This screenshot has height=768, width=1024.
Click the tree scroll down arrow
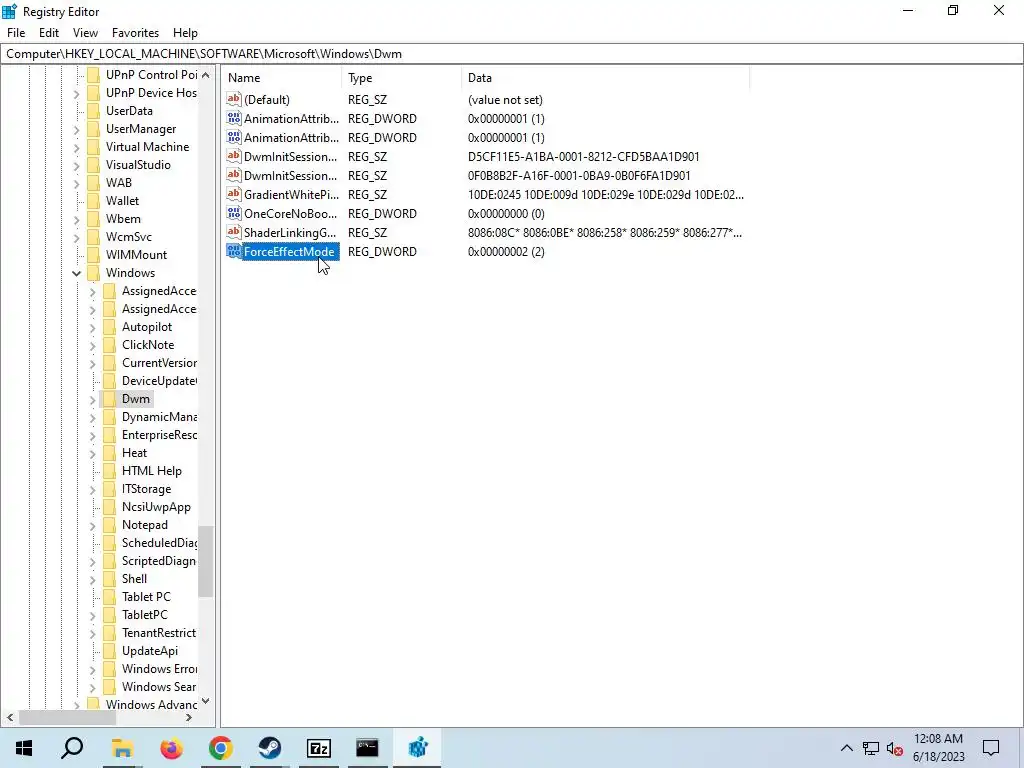click(206, 701)
